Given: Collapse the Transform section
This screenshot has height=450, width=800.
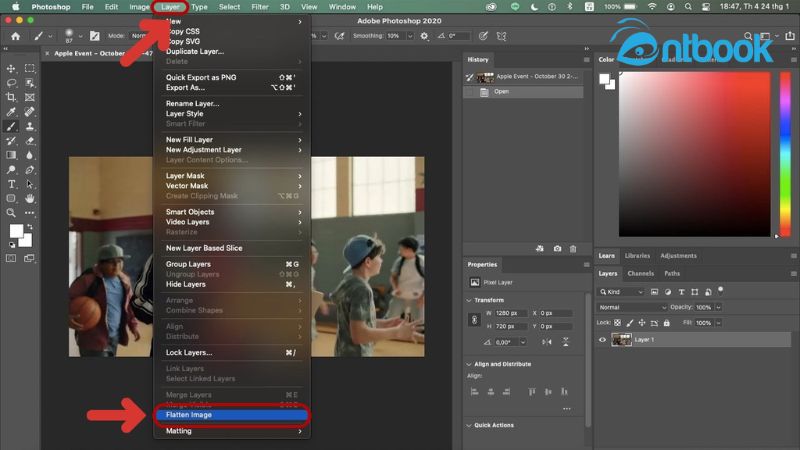Looking at the screenshot, I should coord(469,301).
